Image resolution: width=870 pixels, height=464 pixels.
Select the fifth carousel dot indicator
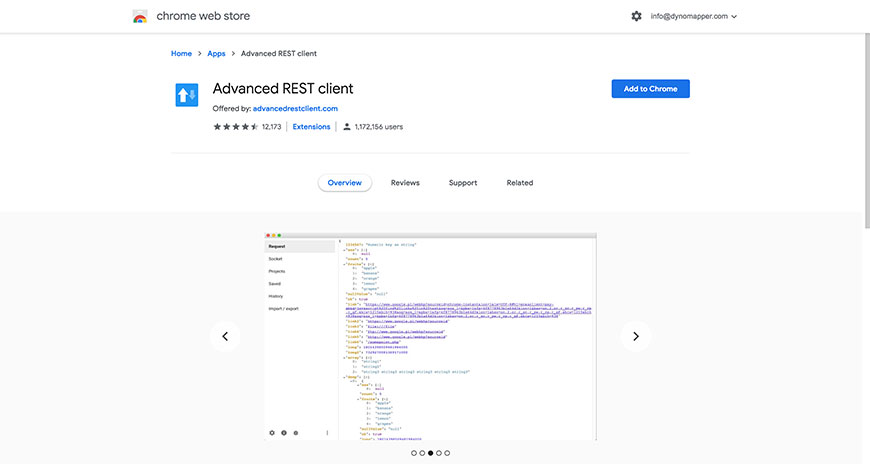click(x=447, y=453)
